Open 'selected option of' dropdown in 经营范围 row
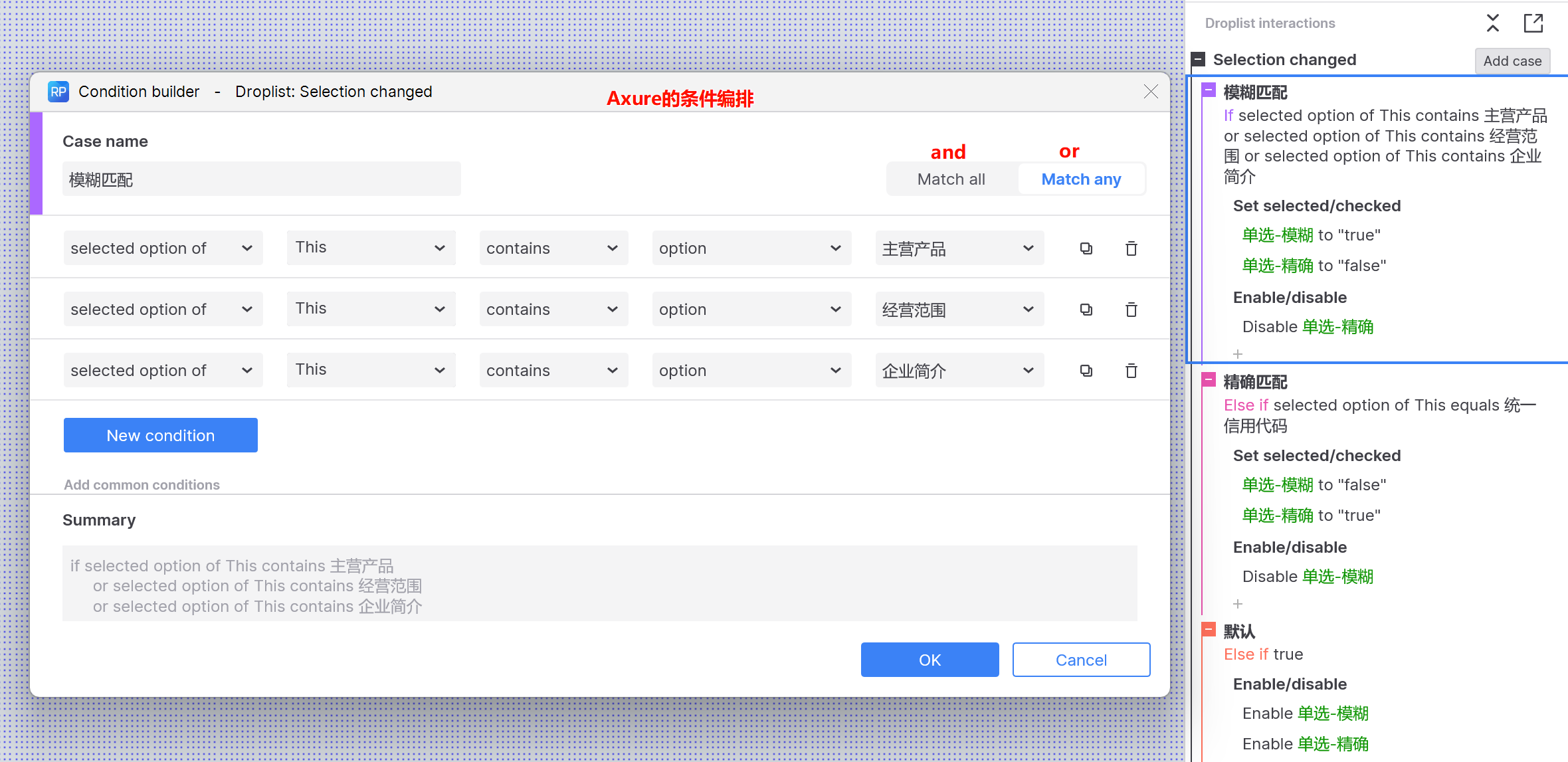The image size is (1568, 762). (x=163, y=309)
